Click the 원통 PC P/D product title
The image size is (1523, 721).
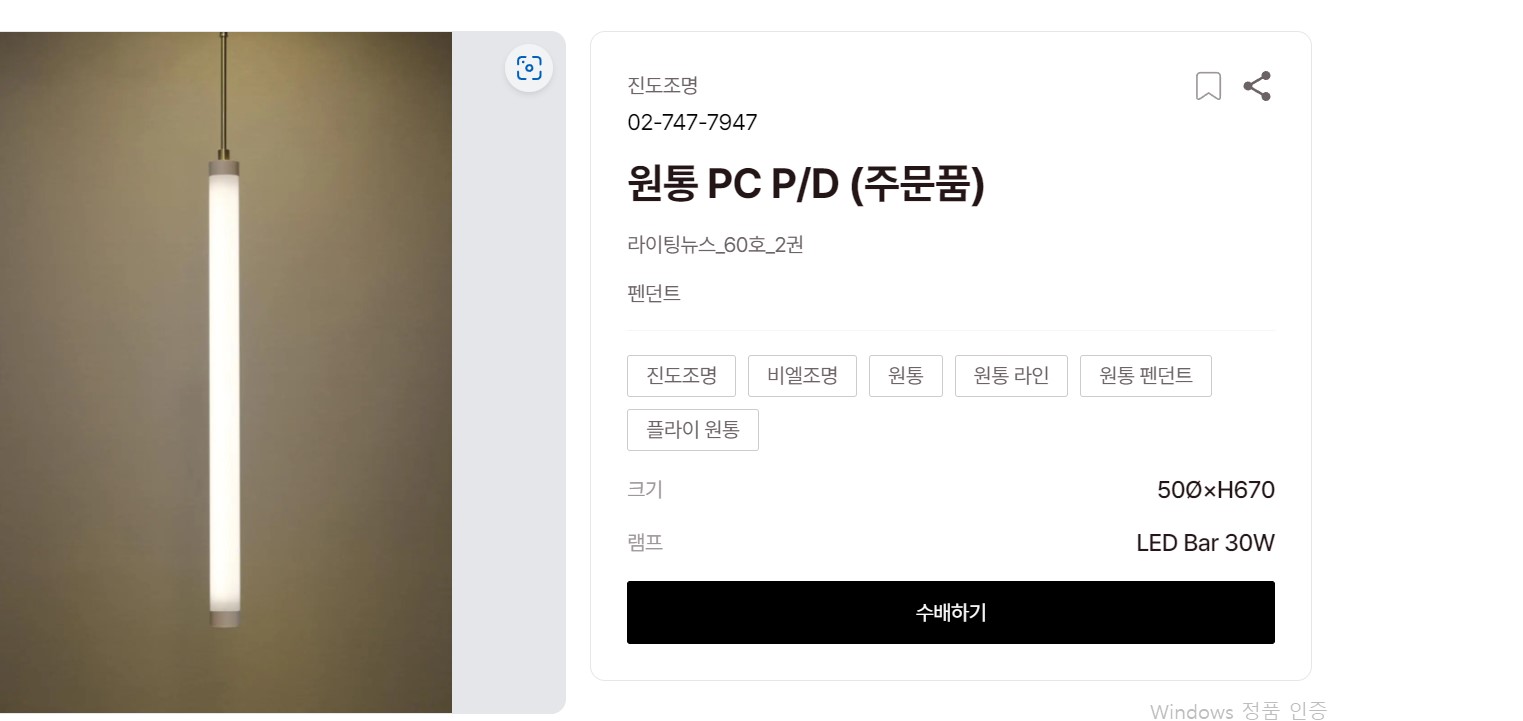(x=806, y=184)
